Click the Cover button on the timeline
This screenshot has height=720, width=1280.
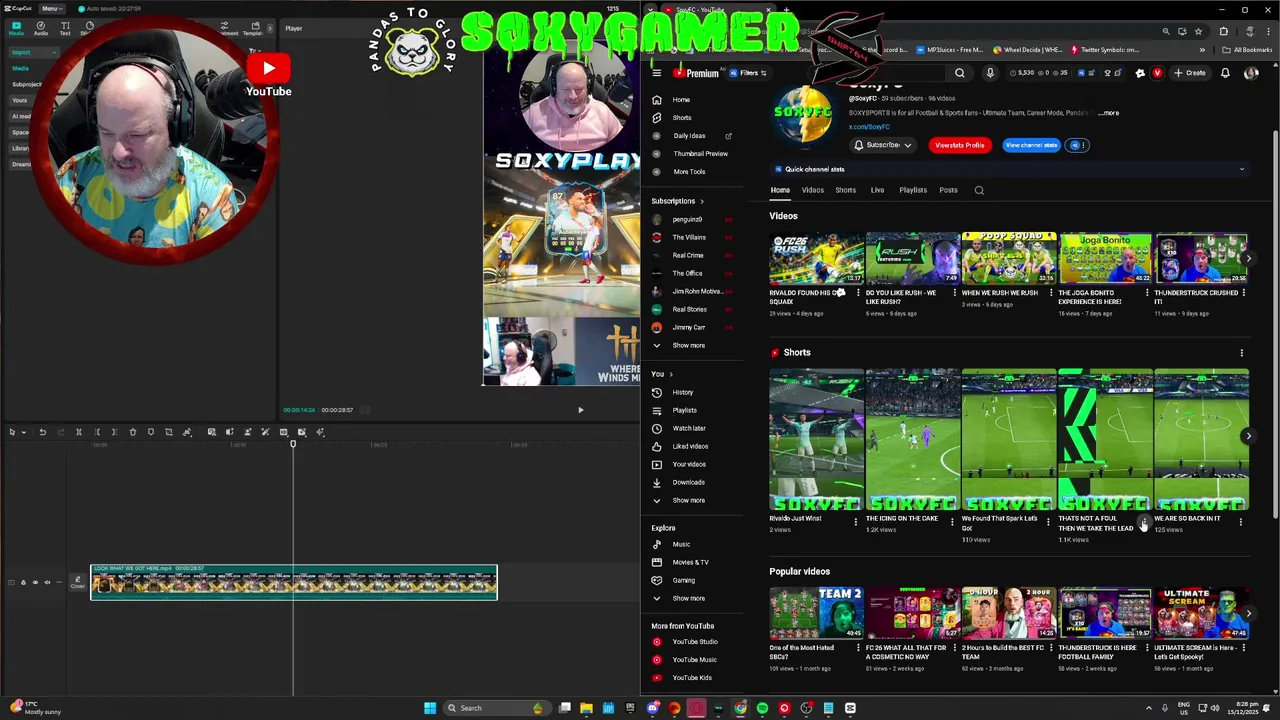click(78, 582)
